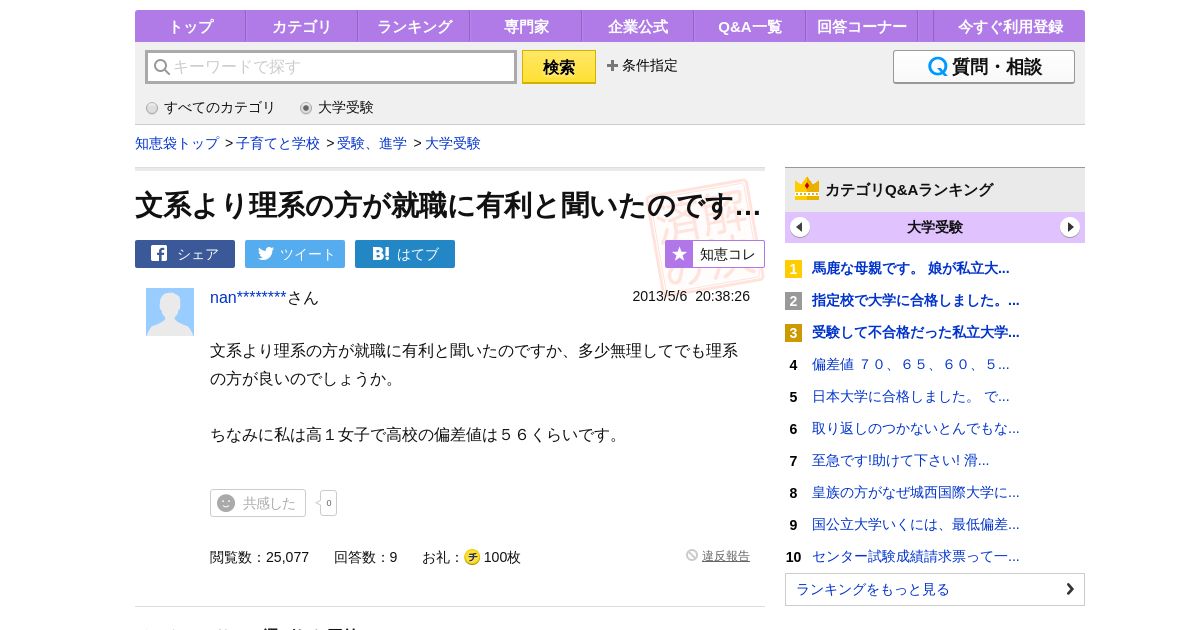Expand the 条件指定 search options
Image resolution: width=1200 pixels, height=630 pixels.
pyautogui.click(x=642, y=65)
